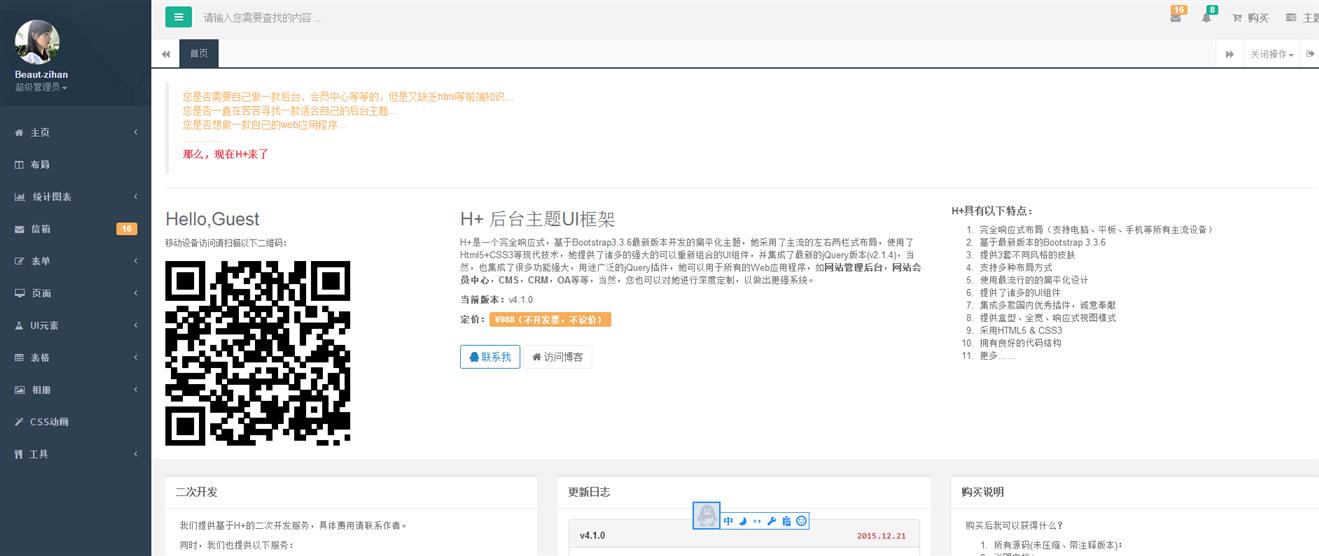Open the 相册 sidebar menu
This screenshot has width=1319, height=556.
click(75, 390)
